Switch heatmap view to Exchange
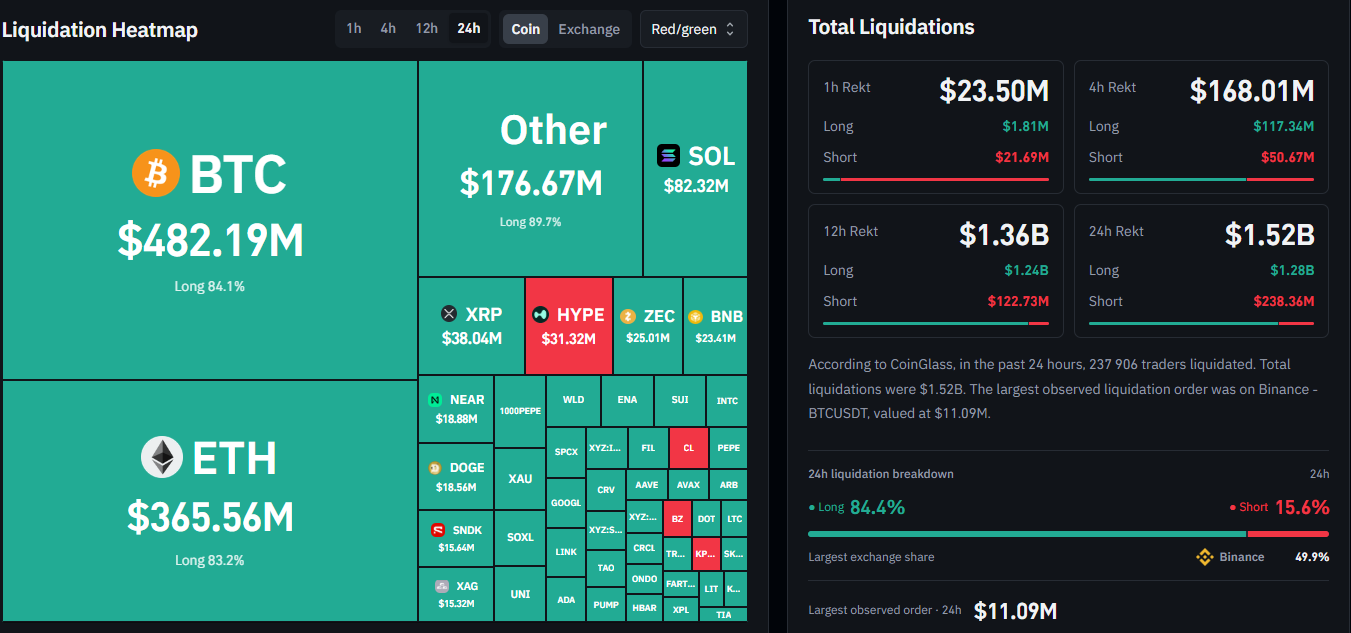 pyautogui.click(x=589, y=29)
